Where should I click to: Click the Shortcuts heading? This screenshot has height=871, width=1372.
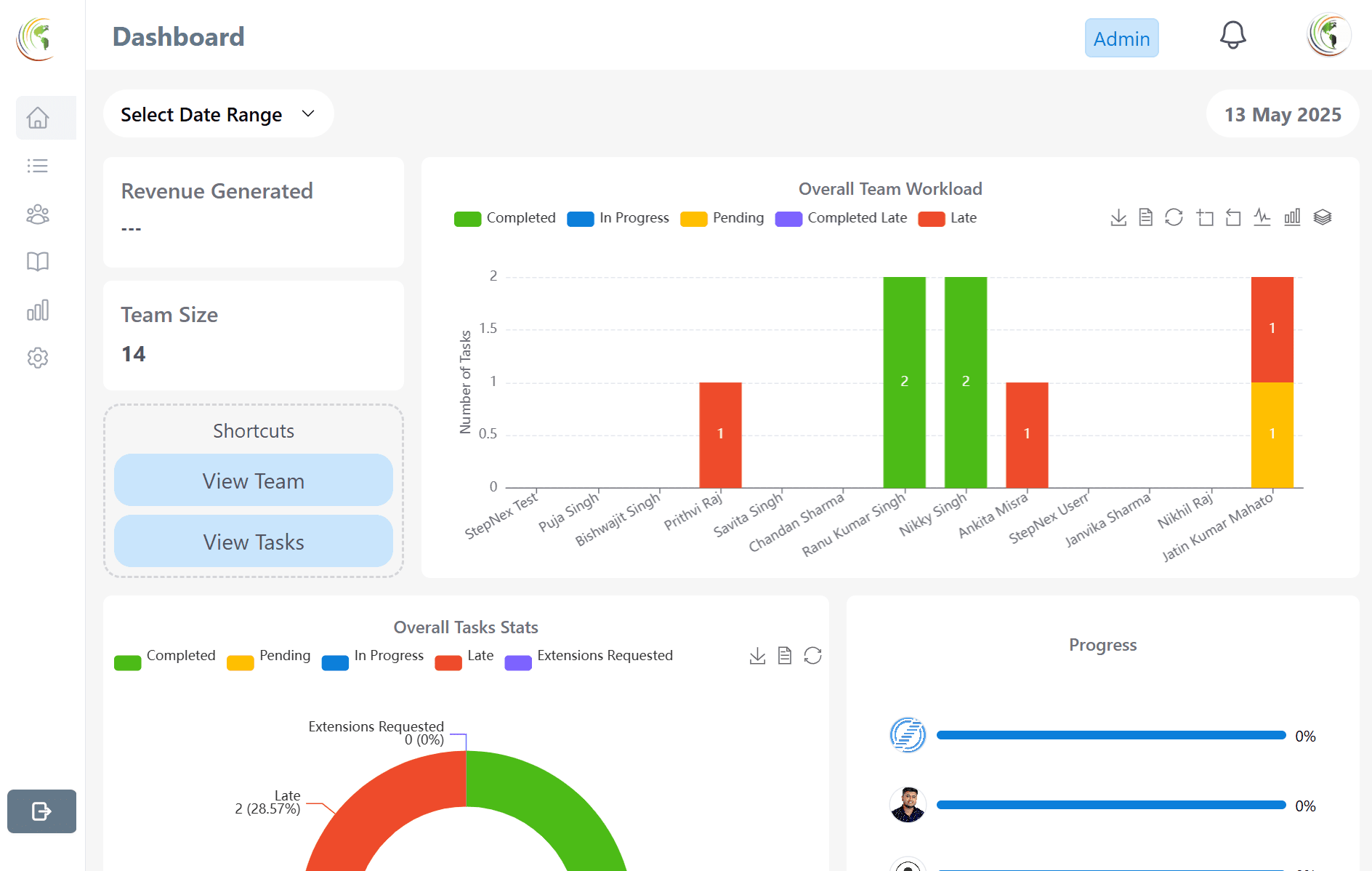point(254,431)
